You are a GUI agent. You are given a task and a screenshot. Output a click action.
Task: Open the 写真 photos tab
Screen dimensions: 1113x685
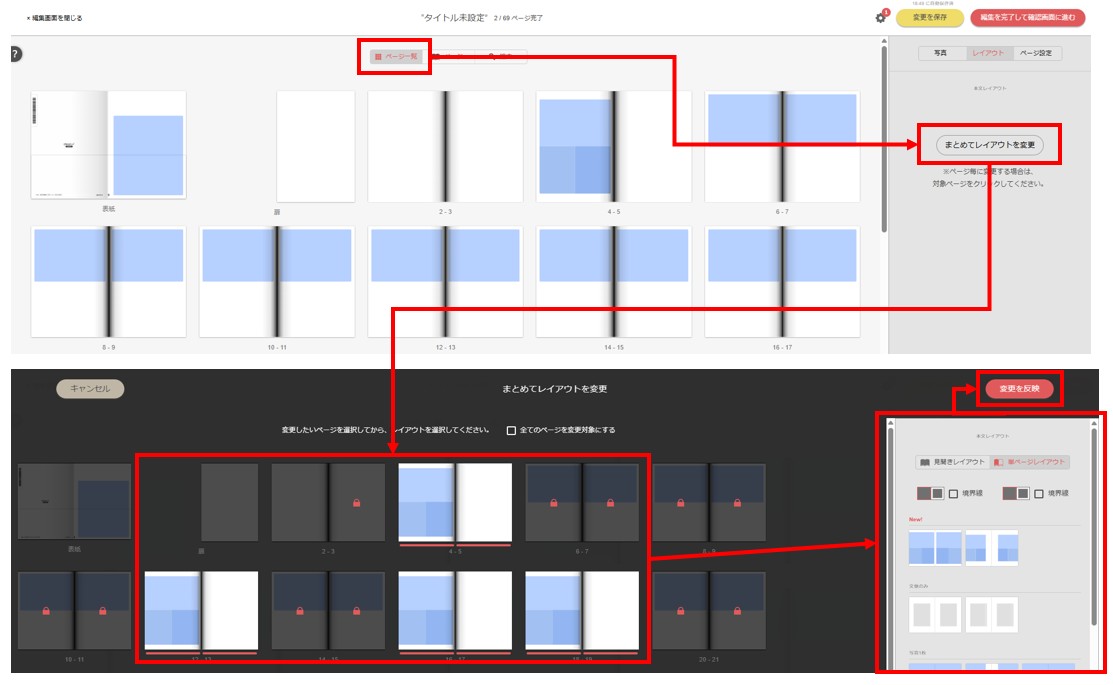pyautogui.click(x=941, y=53)
